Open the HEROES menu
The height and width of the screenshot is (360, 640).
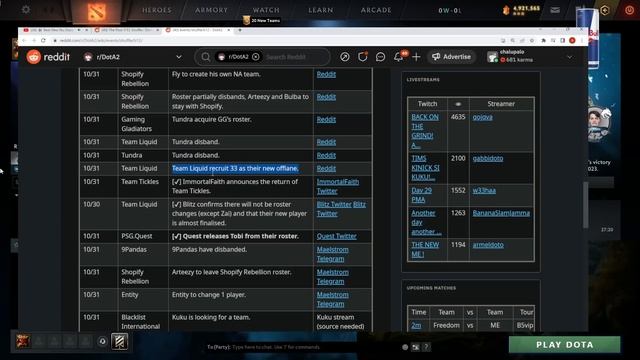157,10
